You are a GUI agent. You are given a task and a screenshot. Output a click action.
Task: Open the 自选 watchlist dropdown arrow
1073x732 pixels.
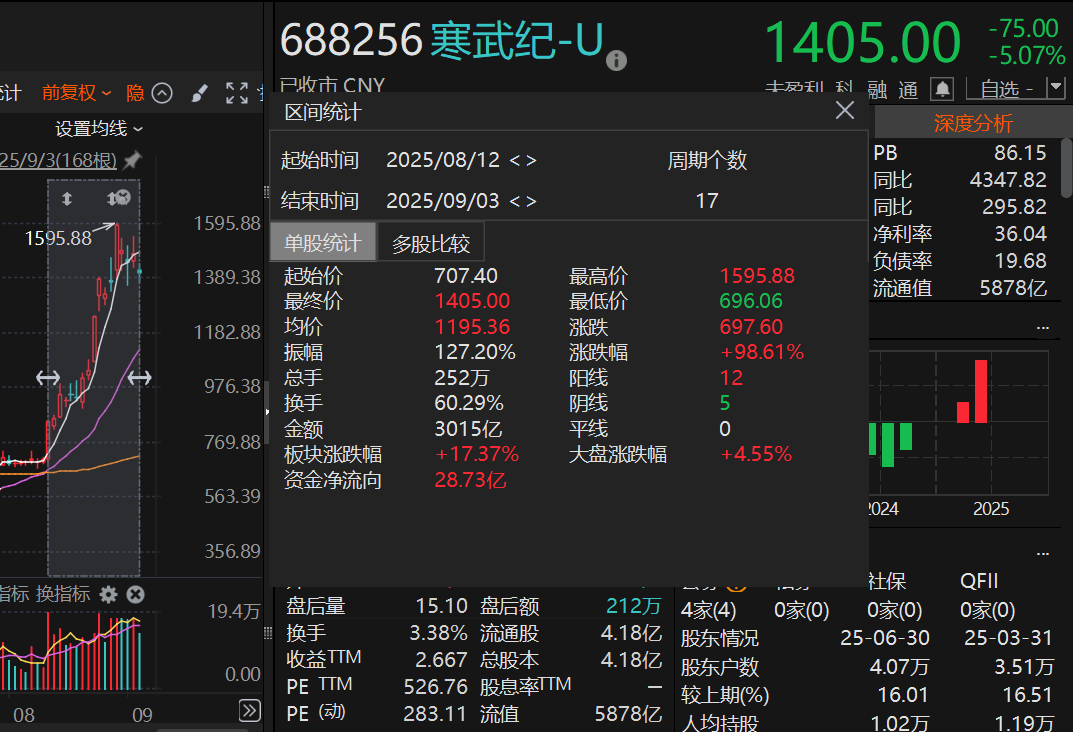click(x=1055, y=88)
